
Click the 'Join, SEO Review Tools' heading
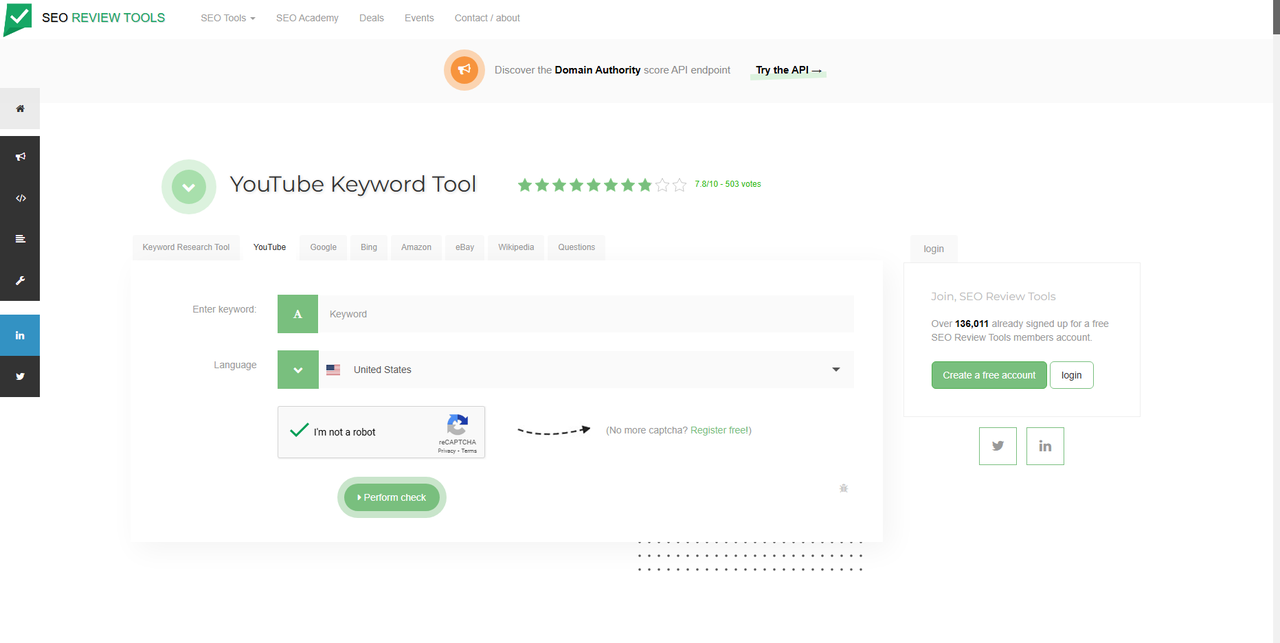coord(993,296)
